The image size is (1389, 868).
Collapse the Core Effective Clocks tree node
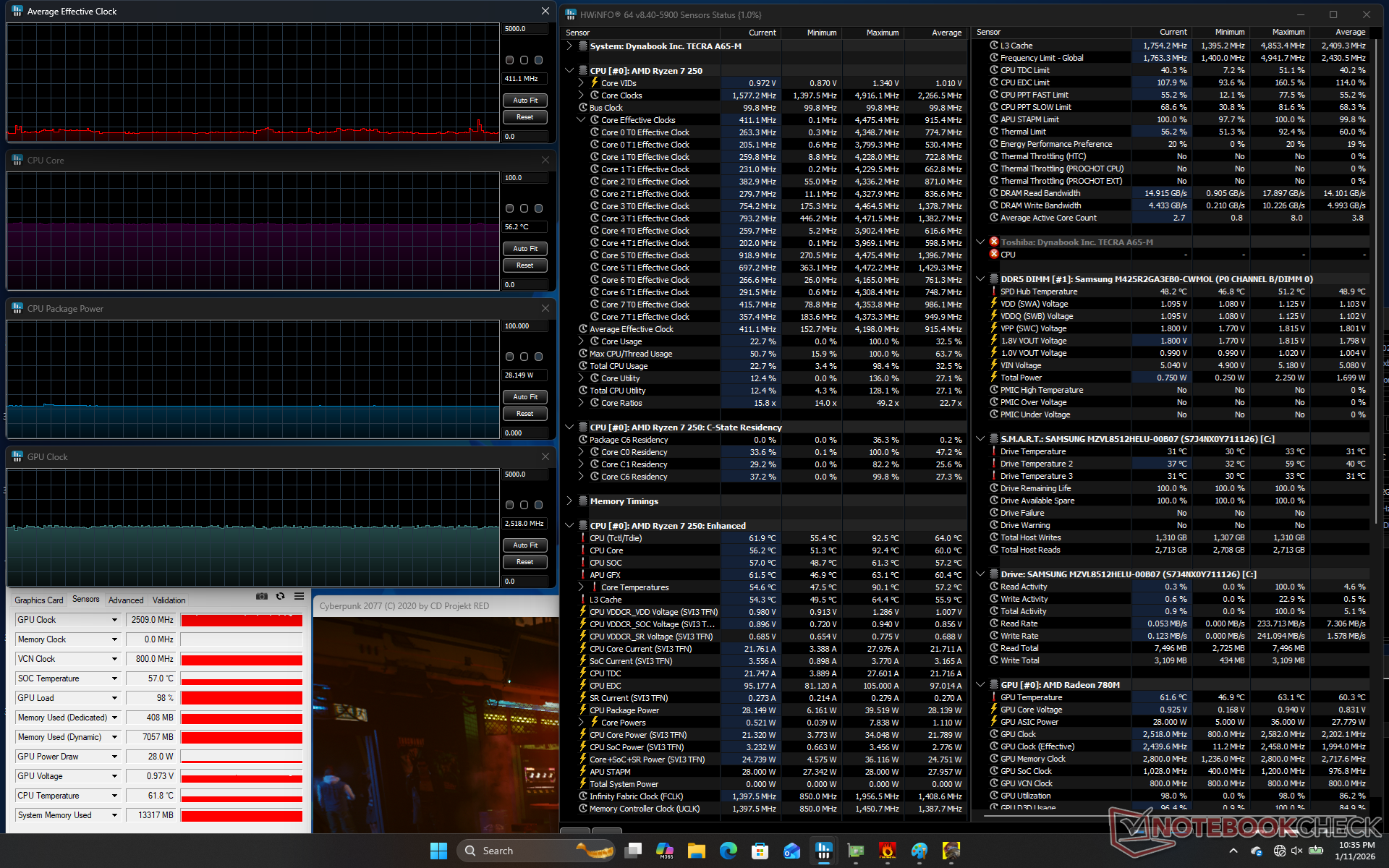pos(581,120)
